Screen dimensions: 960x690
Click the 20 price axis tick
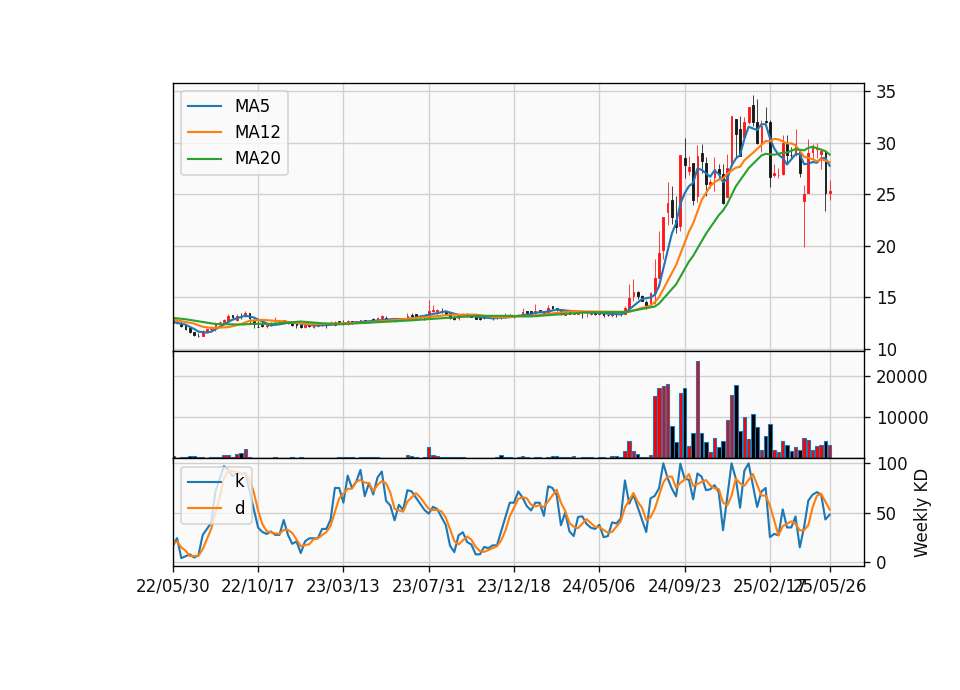point(885,247)
